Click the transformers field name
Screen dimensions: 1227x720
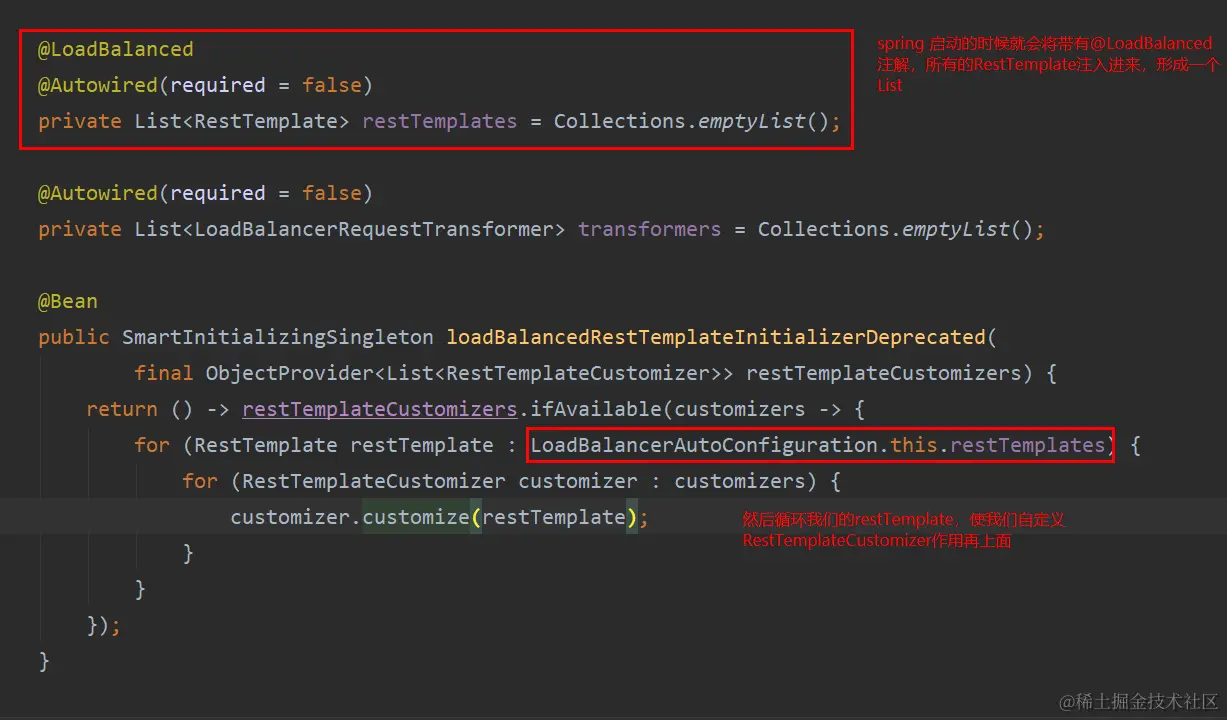pos(650,229)
